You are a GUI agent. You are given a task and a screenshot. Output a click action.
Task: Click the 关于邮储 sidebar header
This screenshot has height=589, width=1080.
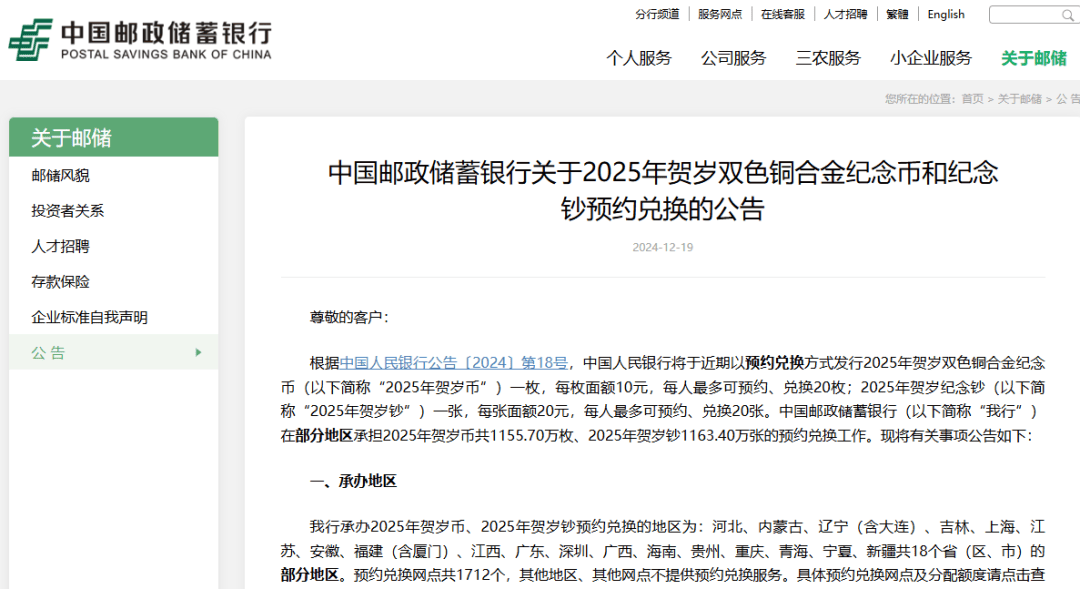click(x=114, y=137)
